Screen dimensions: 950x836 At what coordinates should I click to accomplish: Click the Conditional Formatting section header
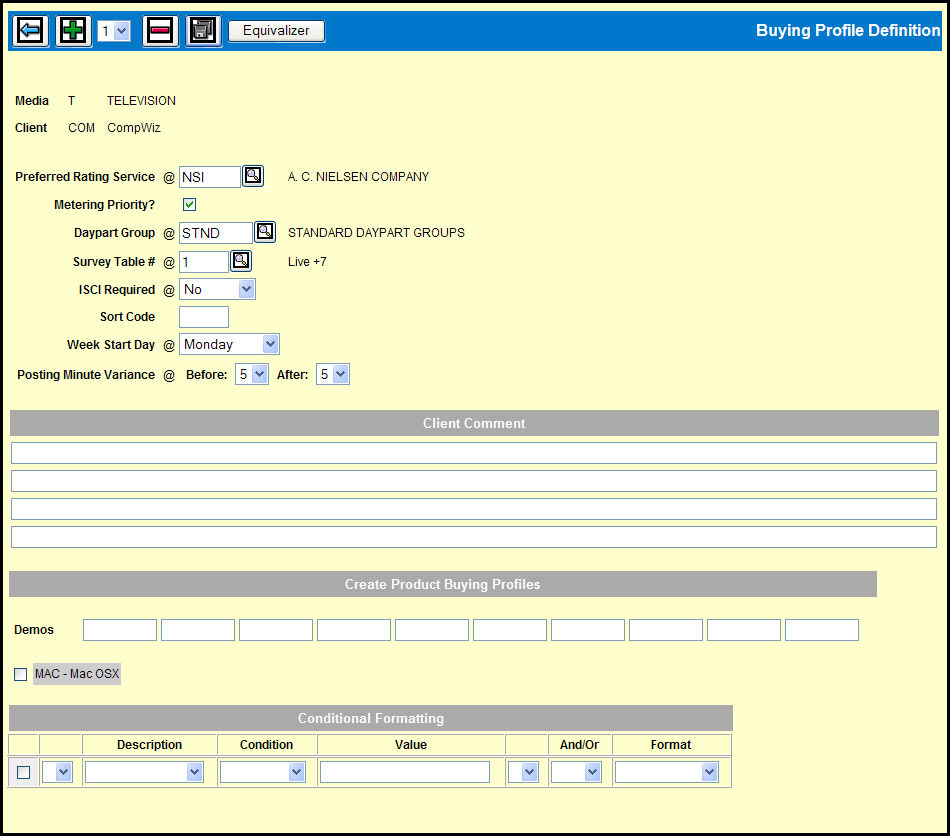[371, 718]
